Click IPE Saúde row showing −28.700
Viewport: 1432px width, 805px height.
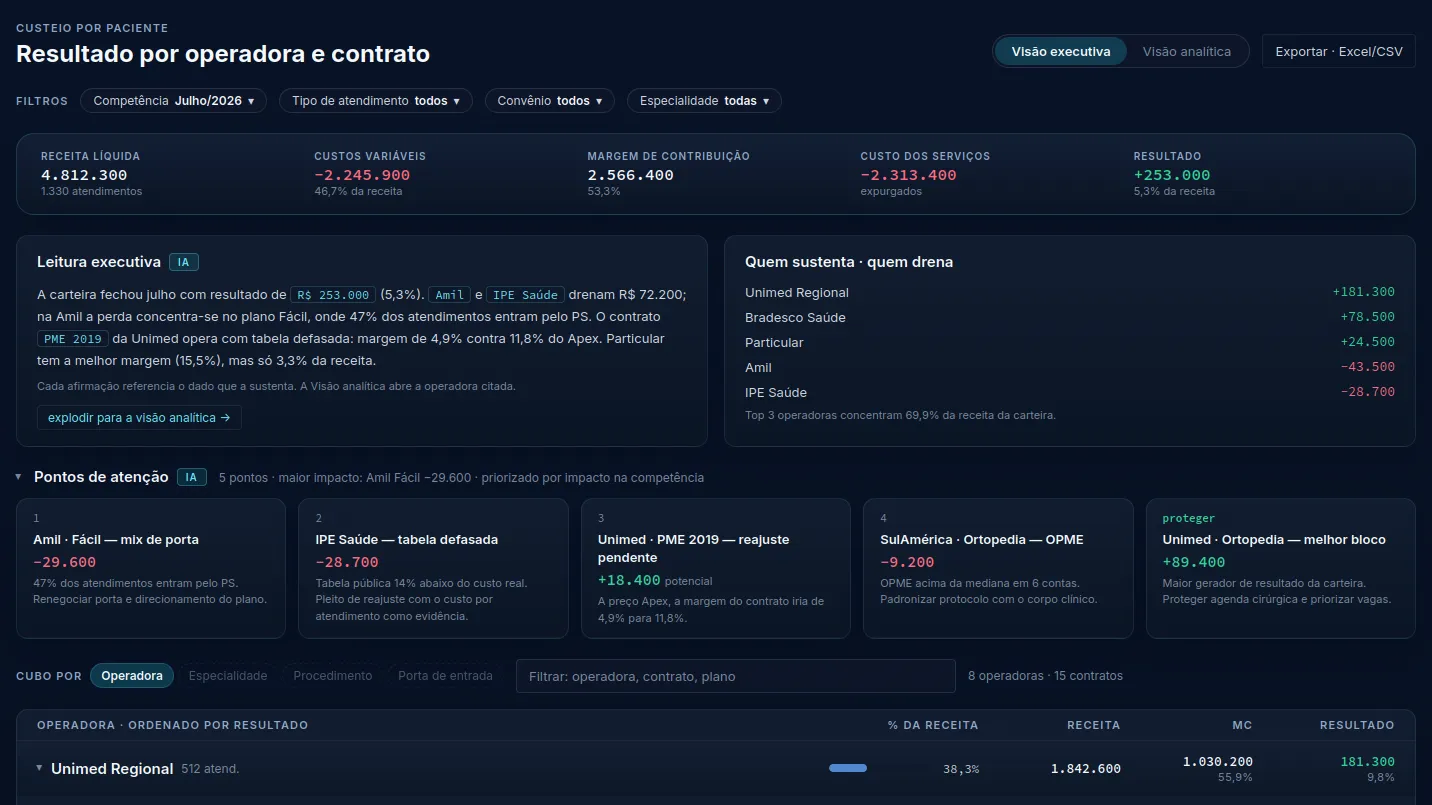click(x=1069, y=392)
